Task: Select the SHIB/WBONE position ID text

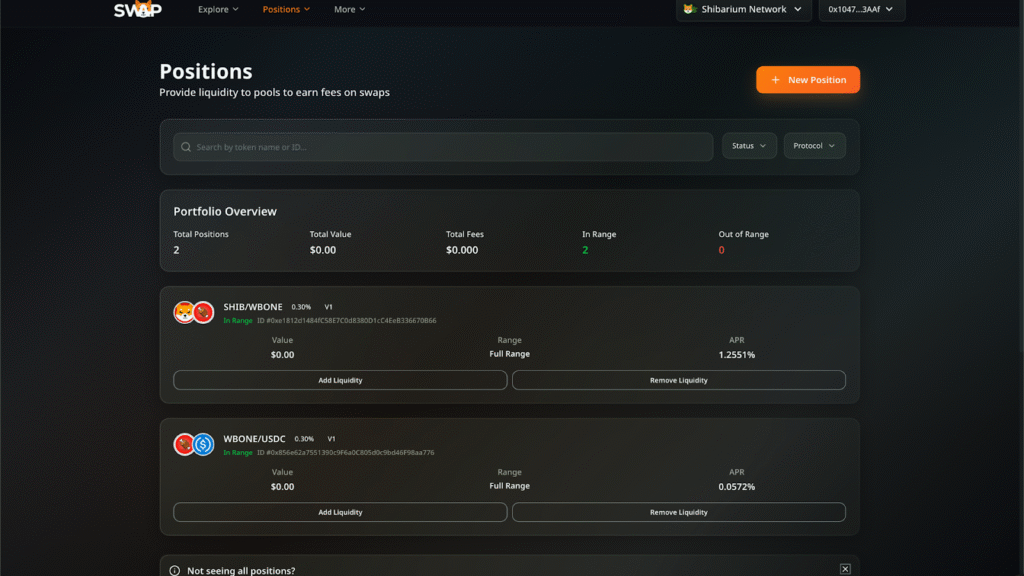Action: pos(347,321)
